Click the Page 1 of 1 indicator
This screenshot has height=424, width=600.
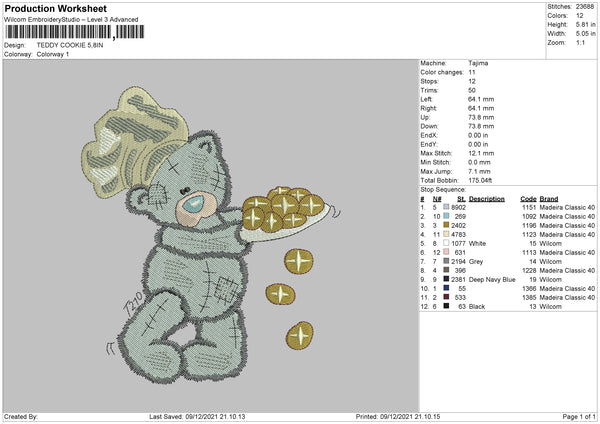[x=579, y=416]
